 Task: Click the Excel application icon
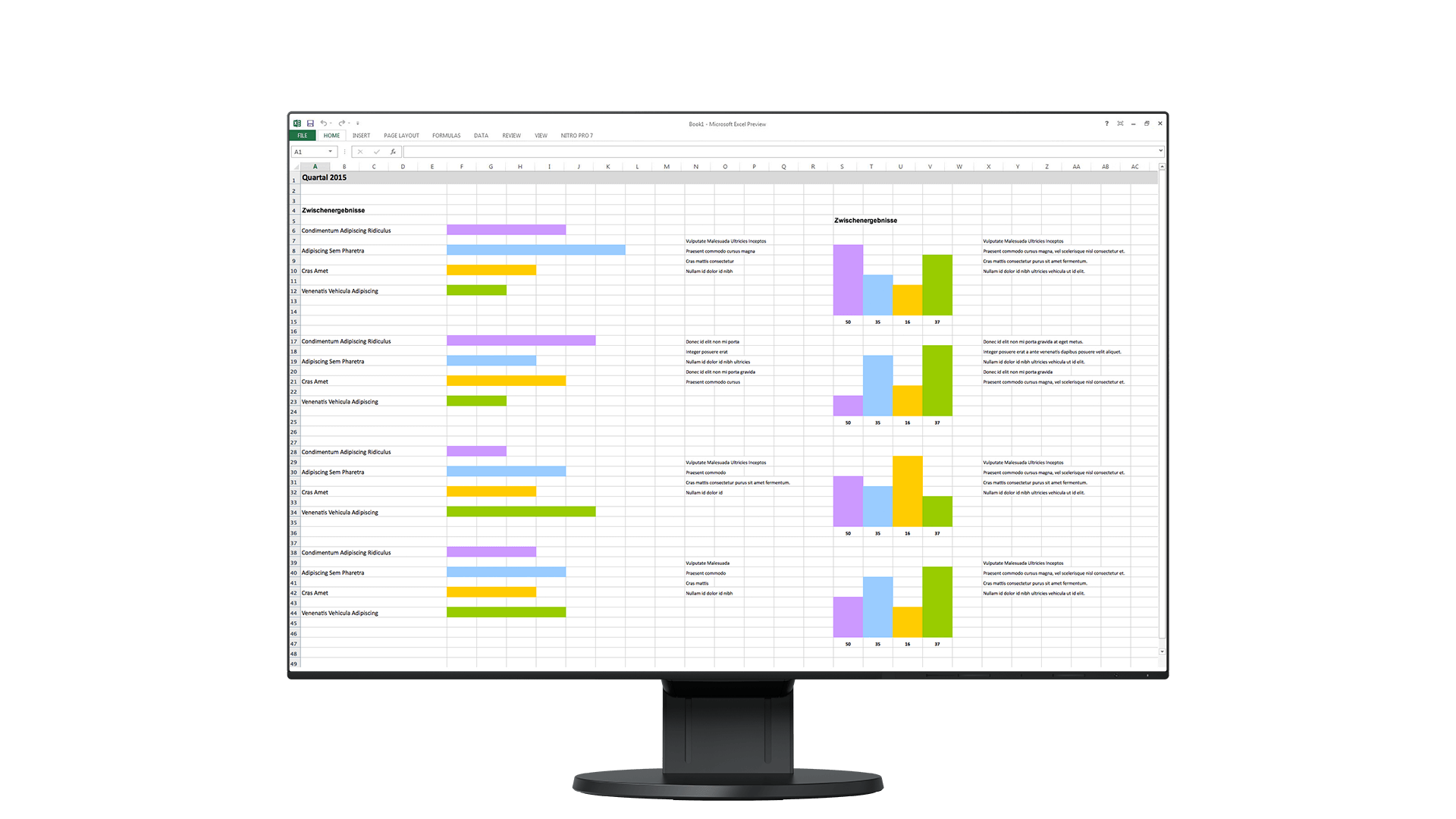click(297, 123)
